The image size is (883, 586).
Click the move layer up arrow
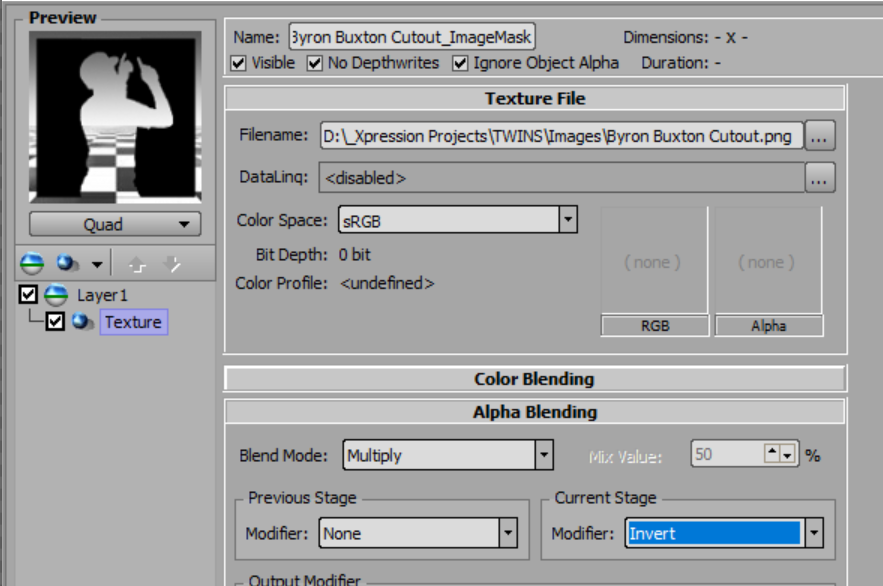tap(137, 264)
